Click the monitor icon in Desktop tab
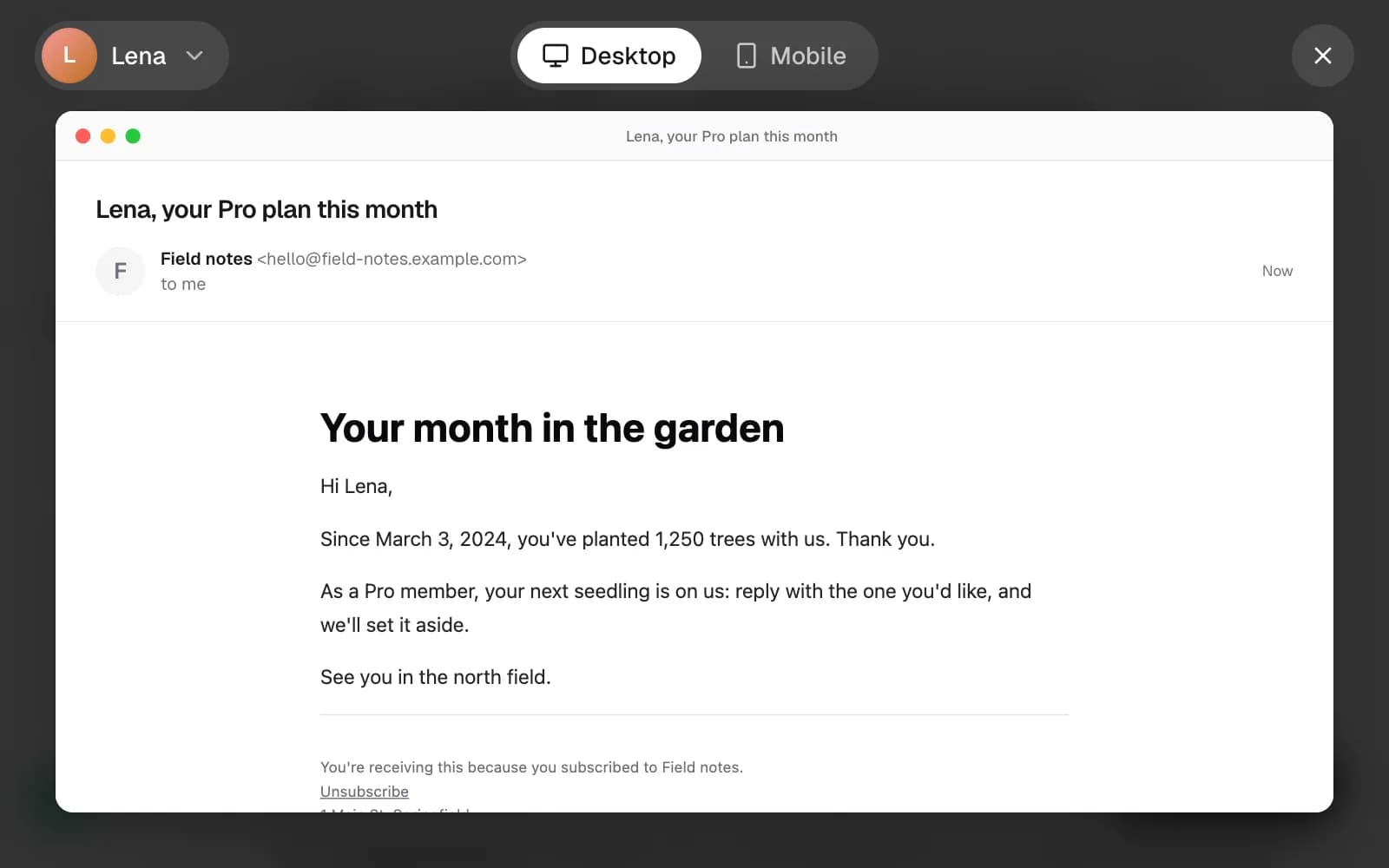 (x=556, y=56)
